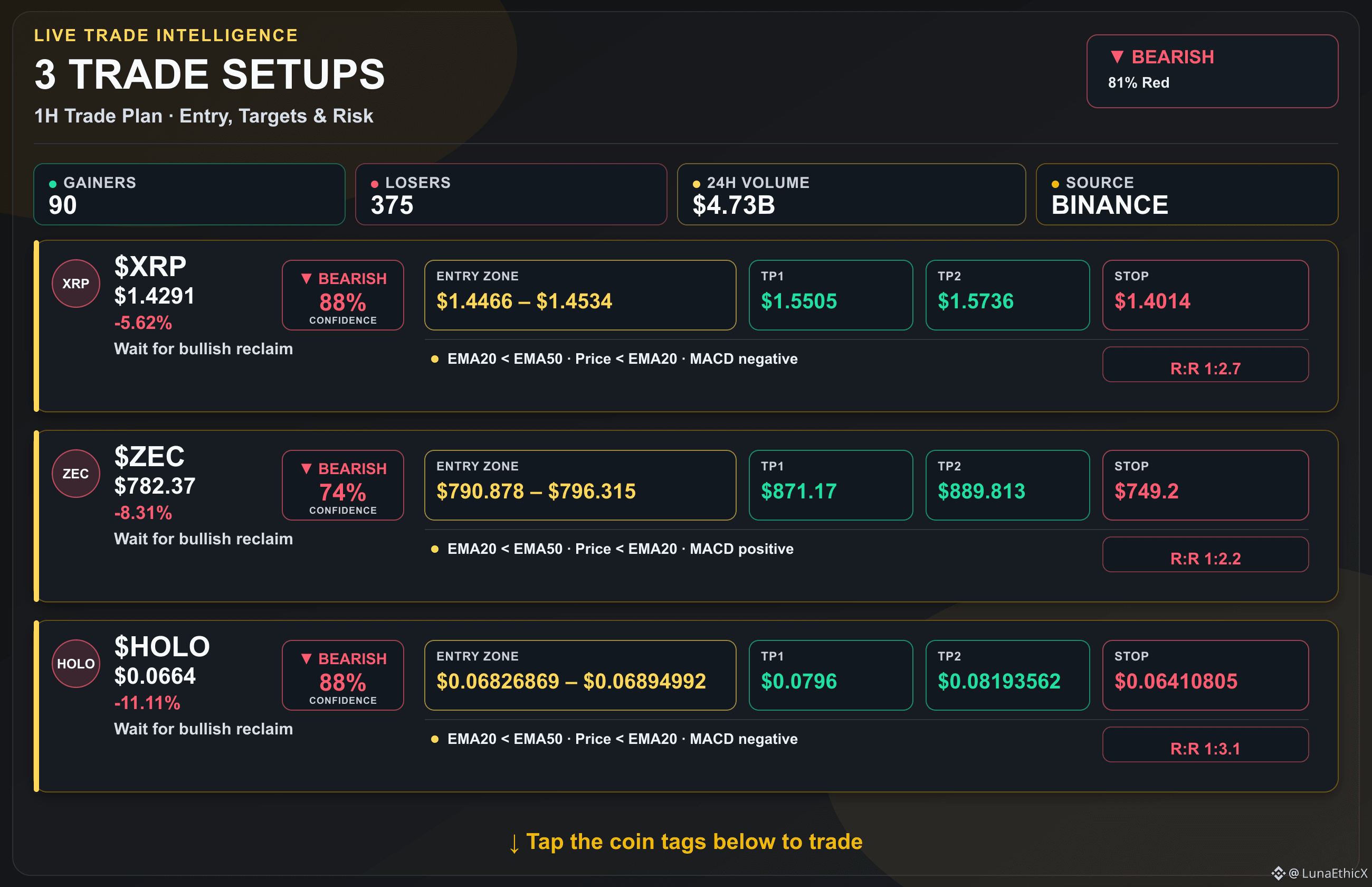The height and width of the screenshot is (887, 1372).
Task: Click the R:R 1:2.7 ratio box
Action: pos(1206,365)
